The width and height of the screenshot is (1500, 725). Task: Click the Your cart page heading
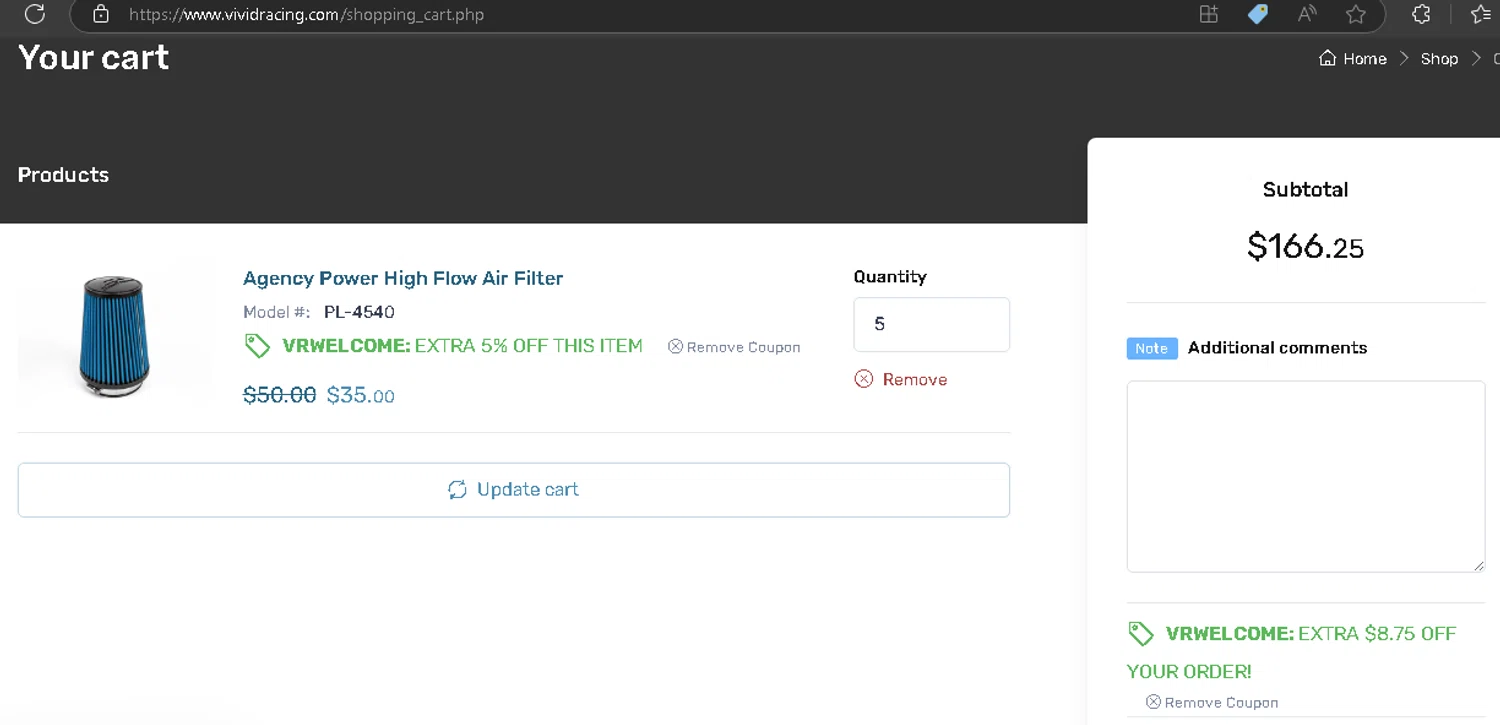click(x=93, y=58)
